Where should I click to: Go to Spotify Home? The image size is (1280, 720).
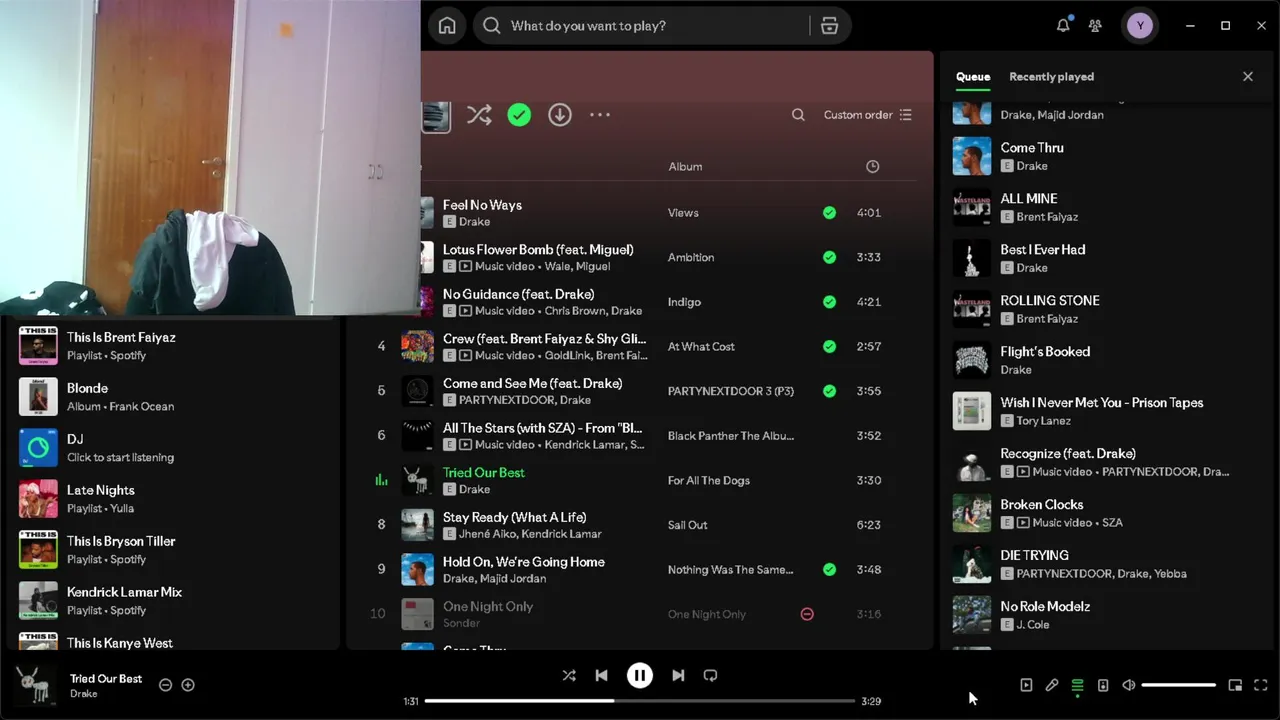pyautogui.click(x=447, y=26)
